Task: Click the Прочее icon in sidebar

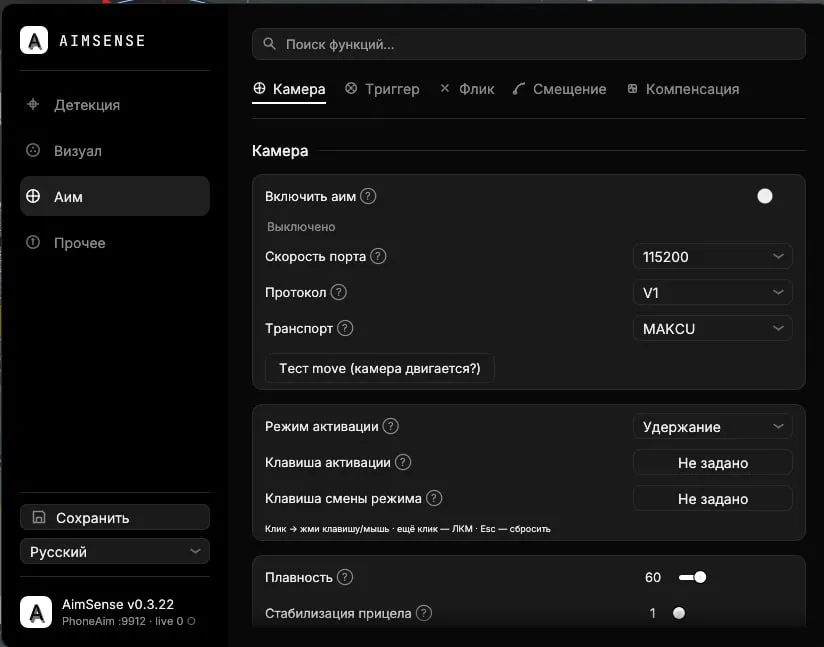Action: point(33,242)
